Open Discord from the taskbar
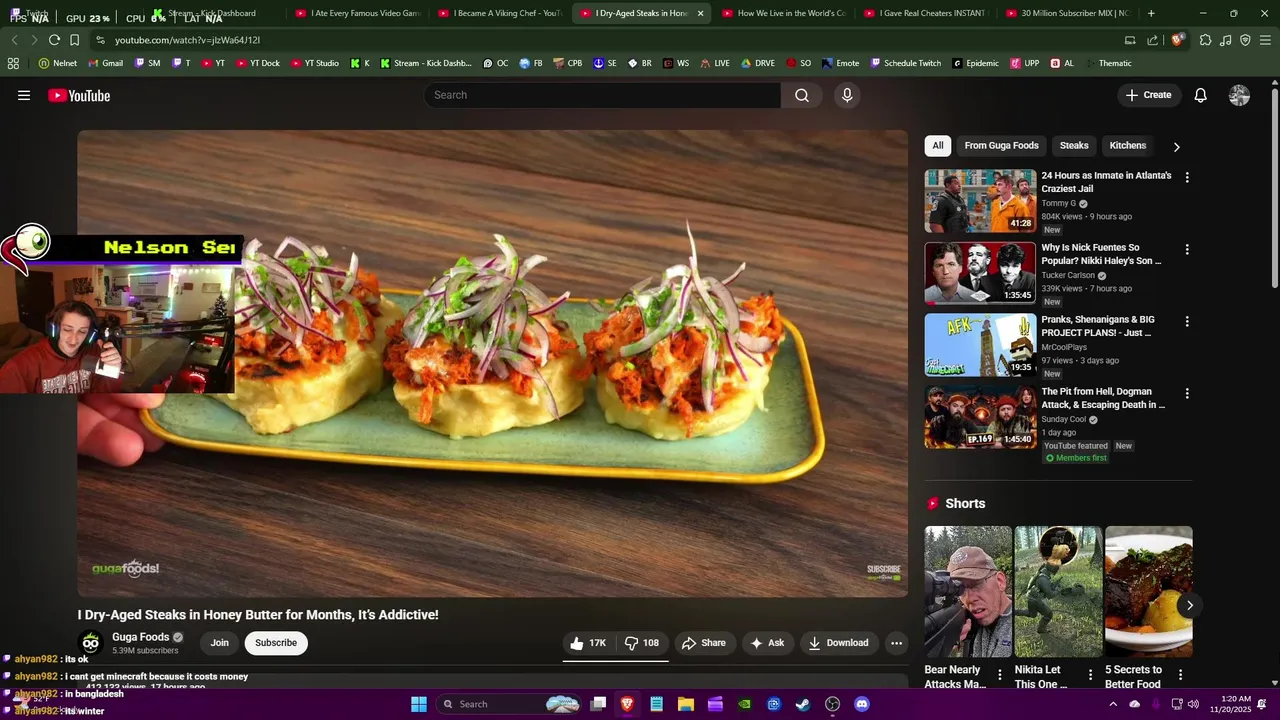The height and width of the screenshot is (720, 1280). (x=861, y=704)
